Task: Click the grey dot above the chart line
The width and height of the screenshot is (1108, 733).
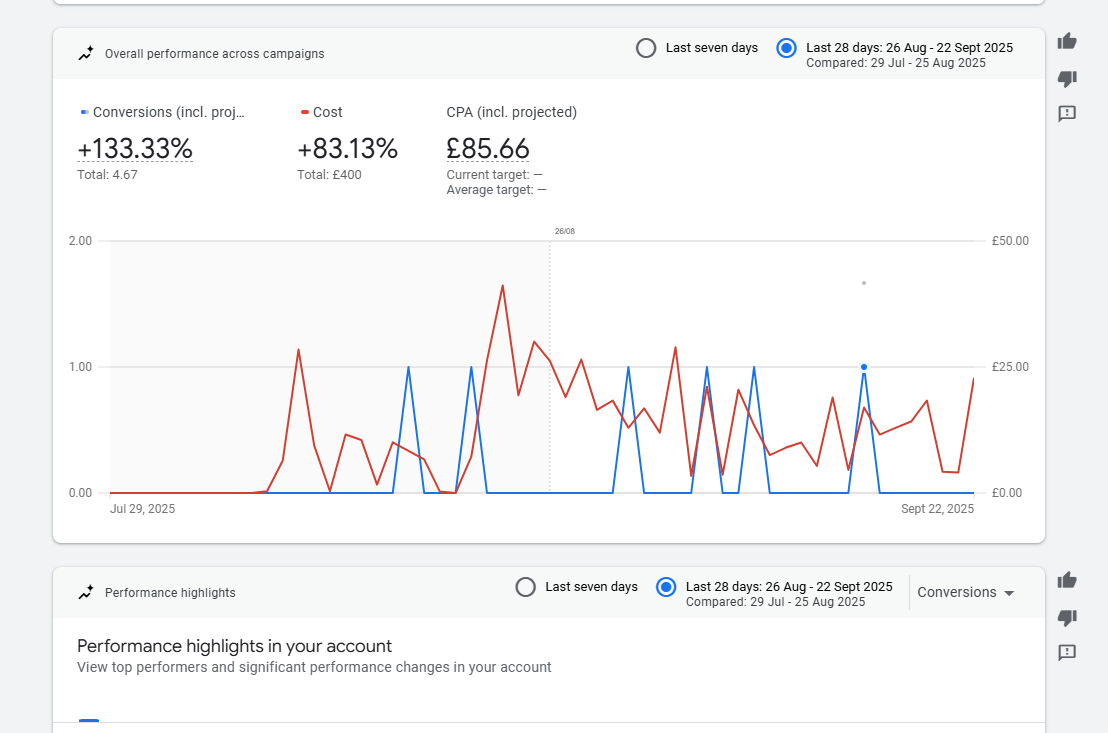Action: [x=863, y=283]
